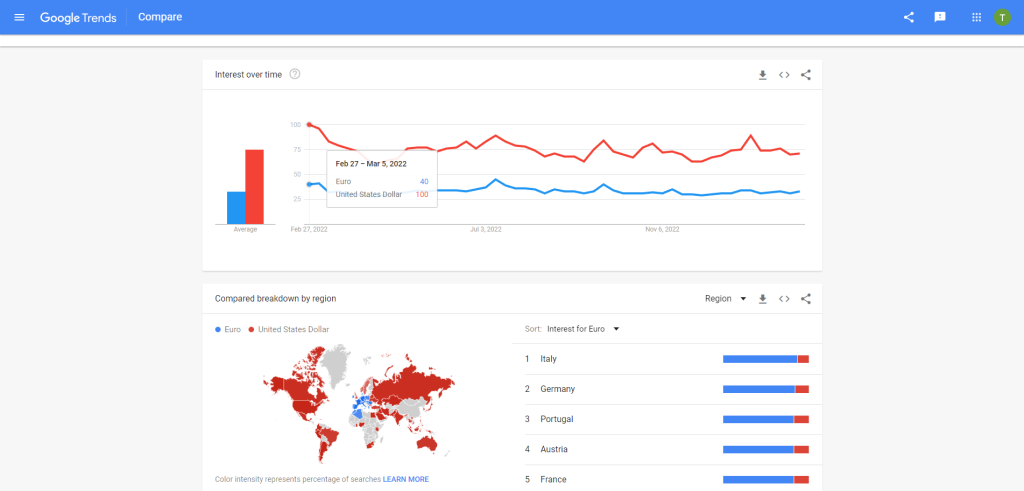Share the Interest over time chart
The image size is (1024, 491).
[805, 75]
